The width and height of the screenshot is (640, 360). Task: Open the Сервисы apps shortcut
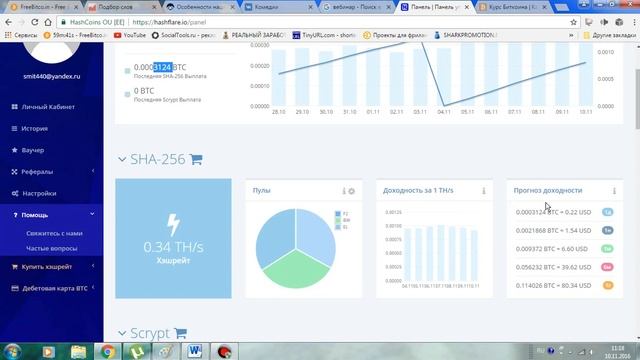click(x=21, y=35)
